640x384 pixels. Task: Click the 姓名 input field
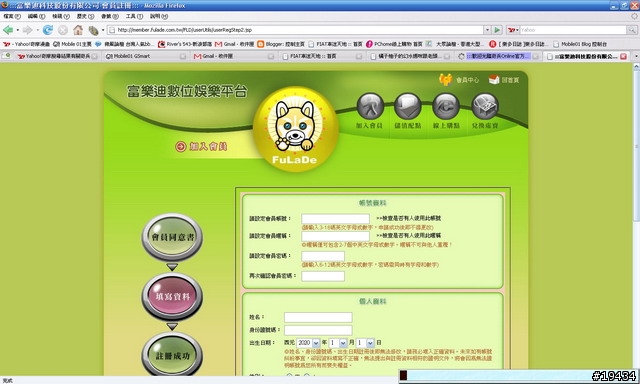coord(318,317)
